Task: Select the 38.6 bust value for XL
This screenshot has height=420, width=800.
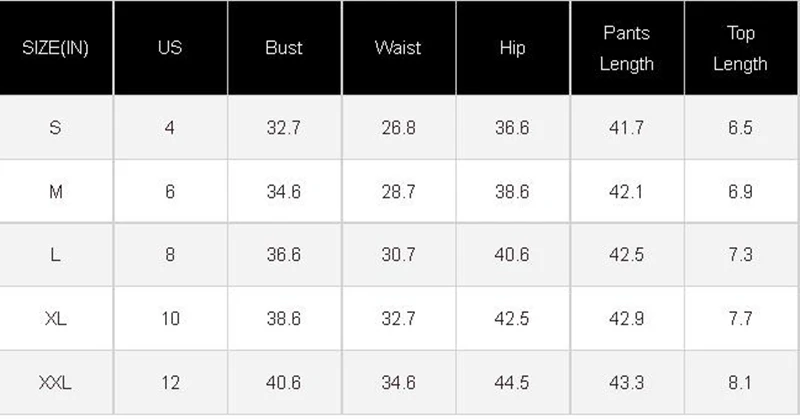Action: point(284,319)
